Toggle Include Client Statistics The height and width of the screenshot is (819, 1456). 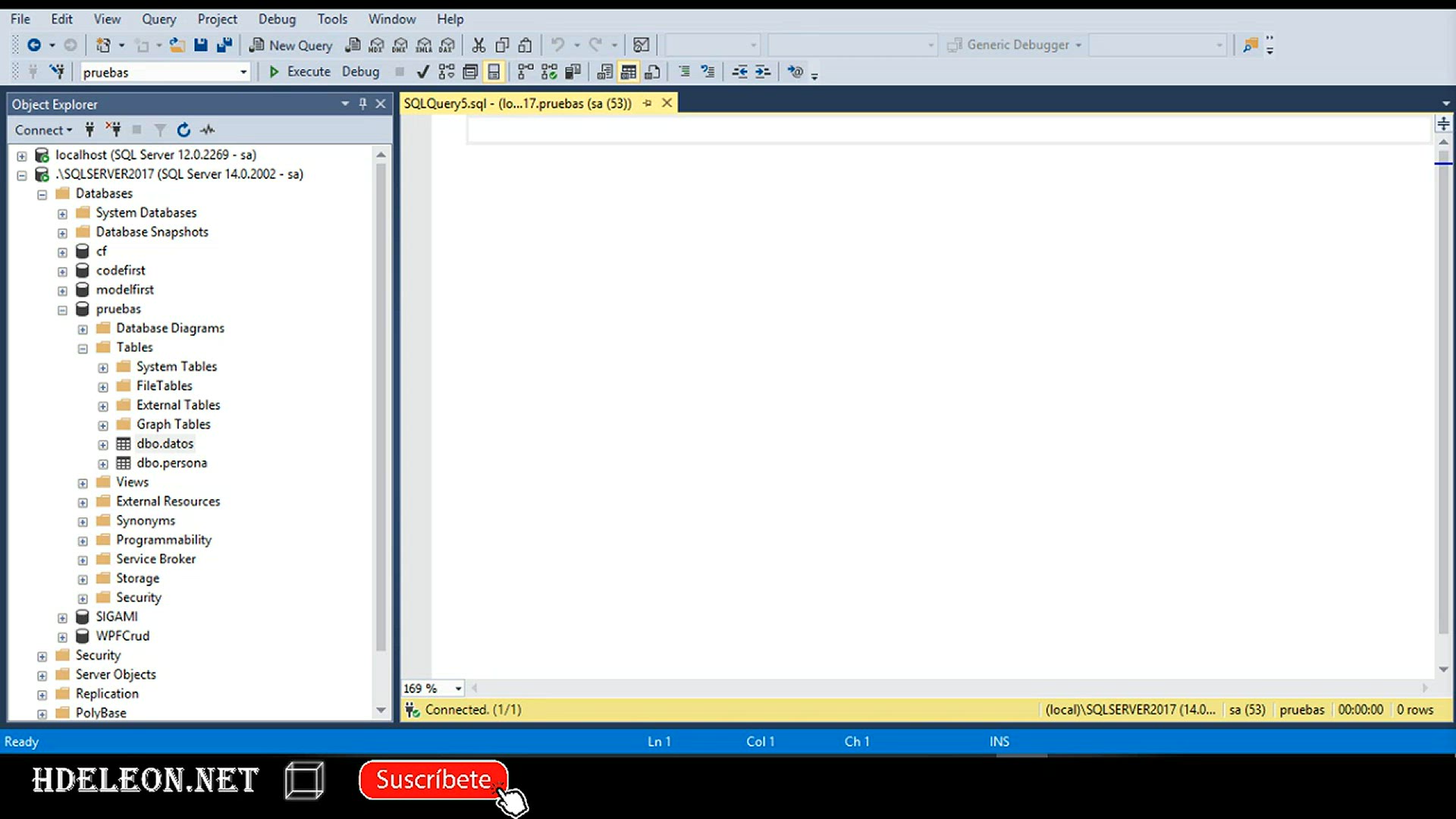573,72
